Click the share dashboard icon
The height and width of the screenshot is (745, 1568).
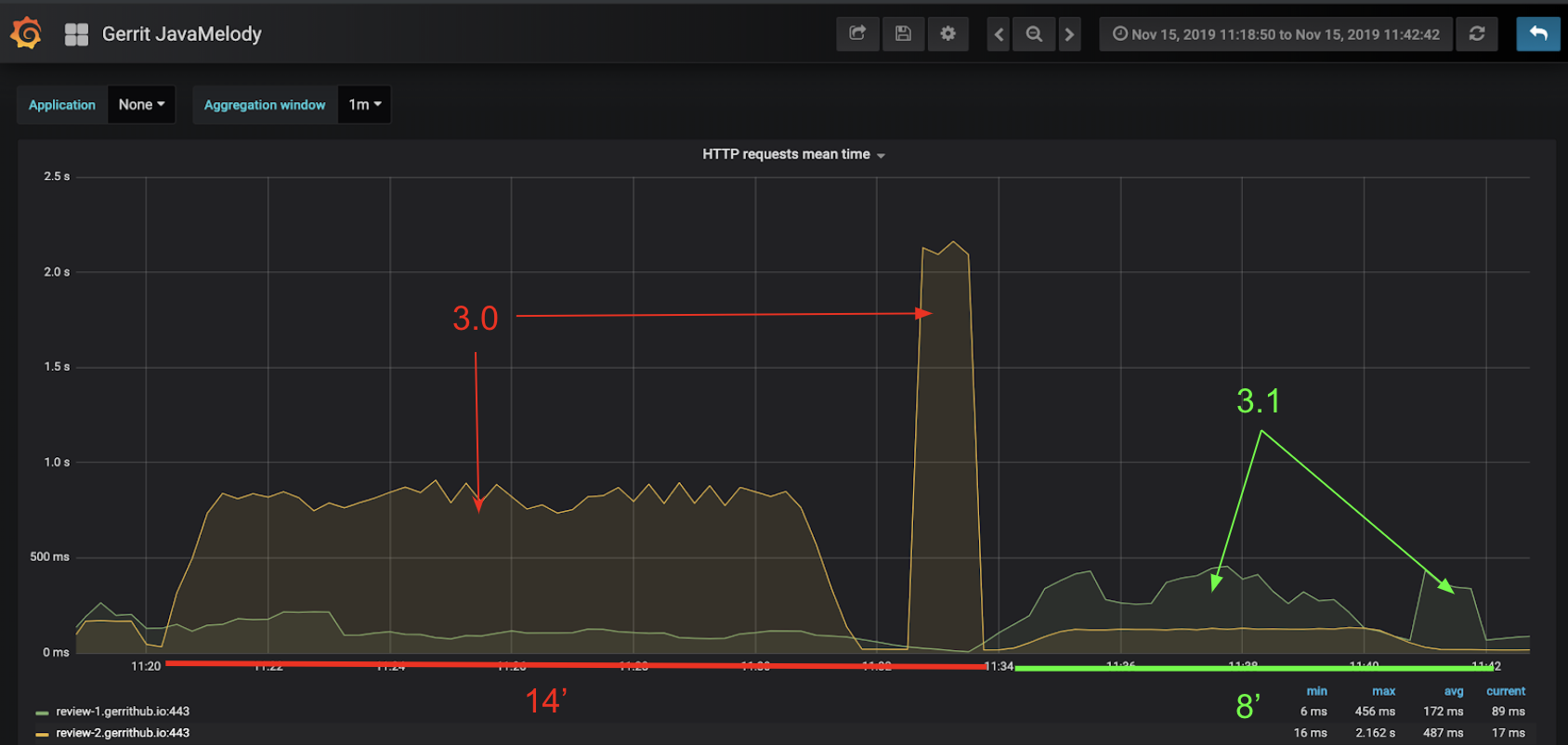click(856, 34)
